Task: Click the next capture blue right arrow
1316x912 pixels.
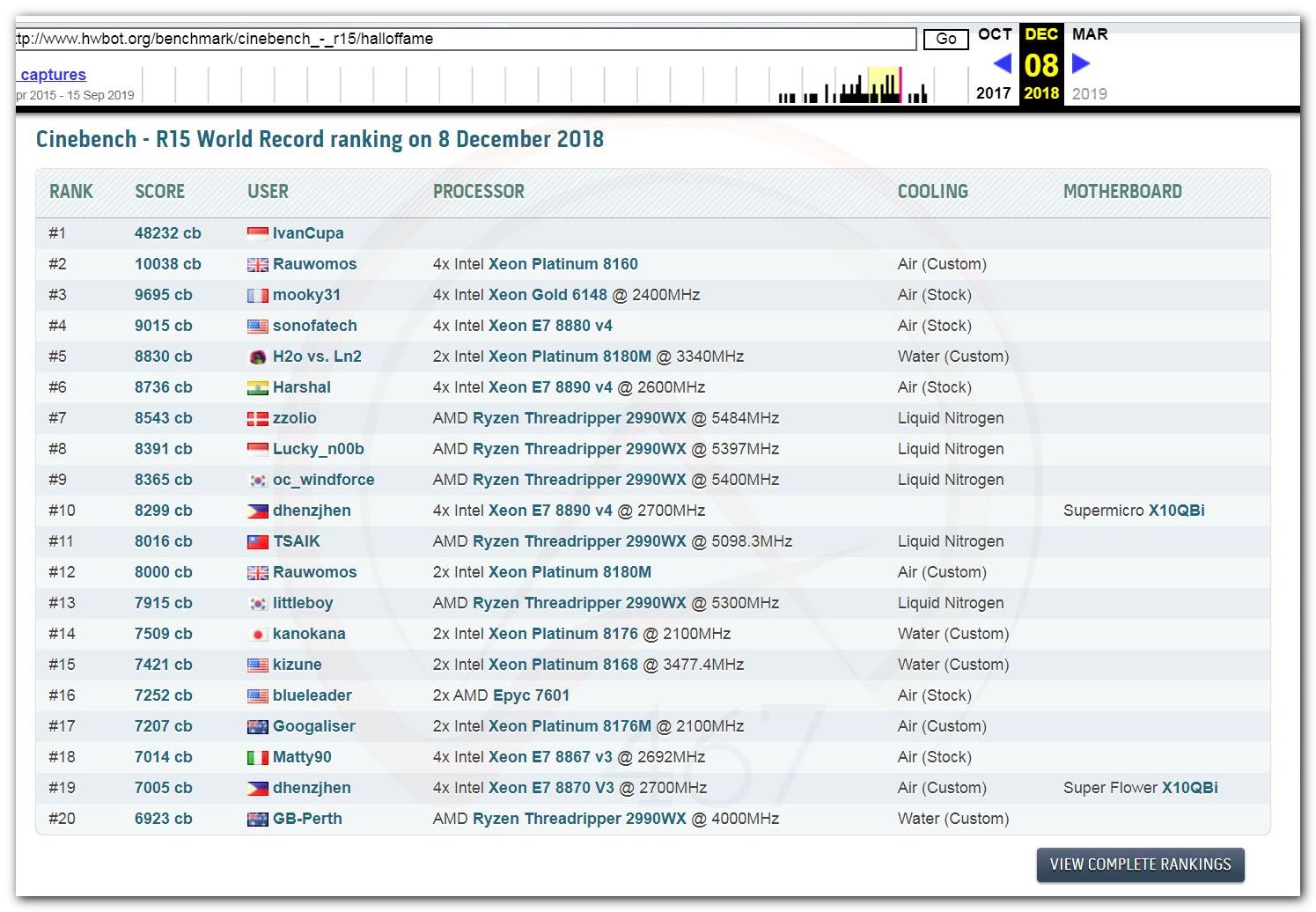Action: [1081, 63]
